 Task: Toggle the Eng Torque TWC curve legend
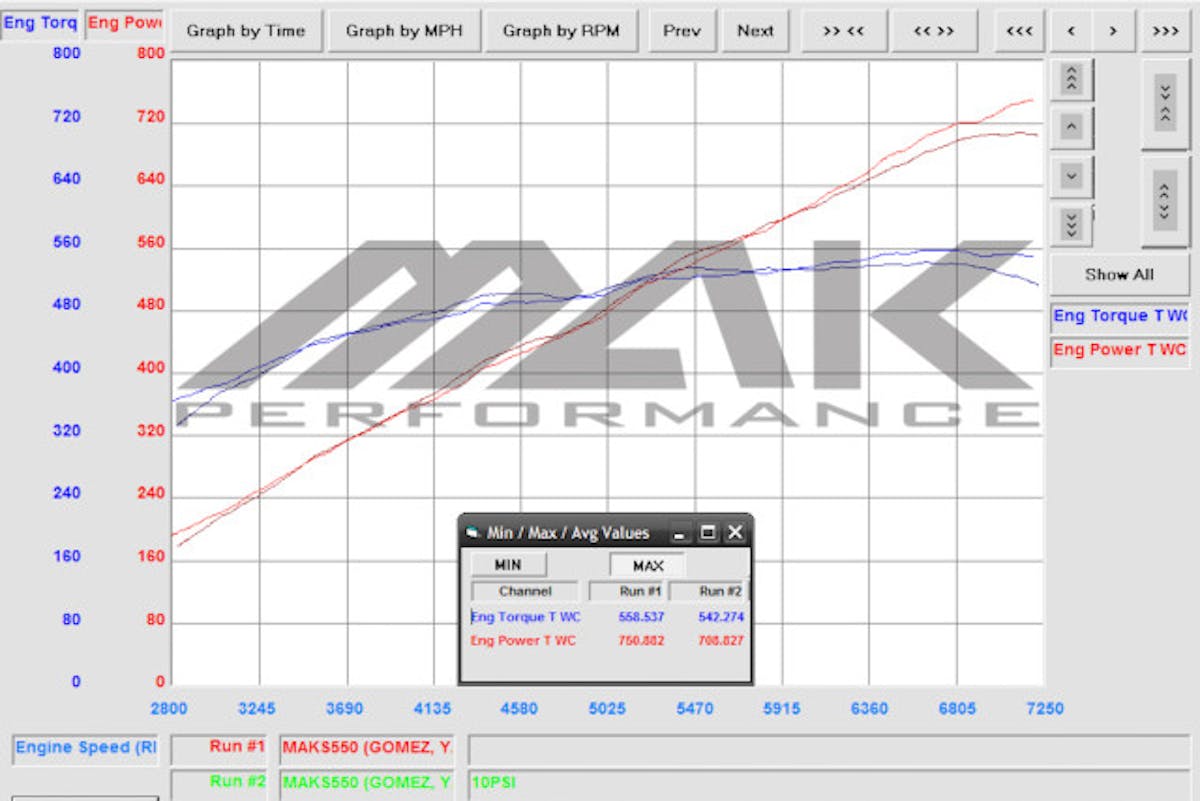click(1119, 317)
